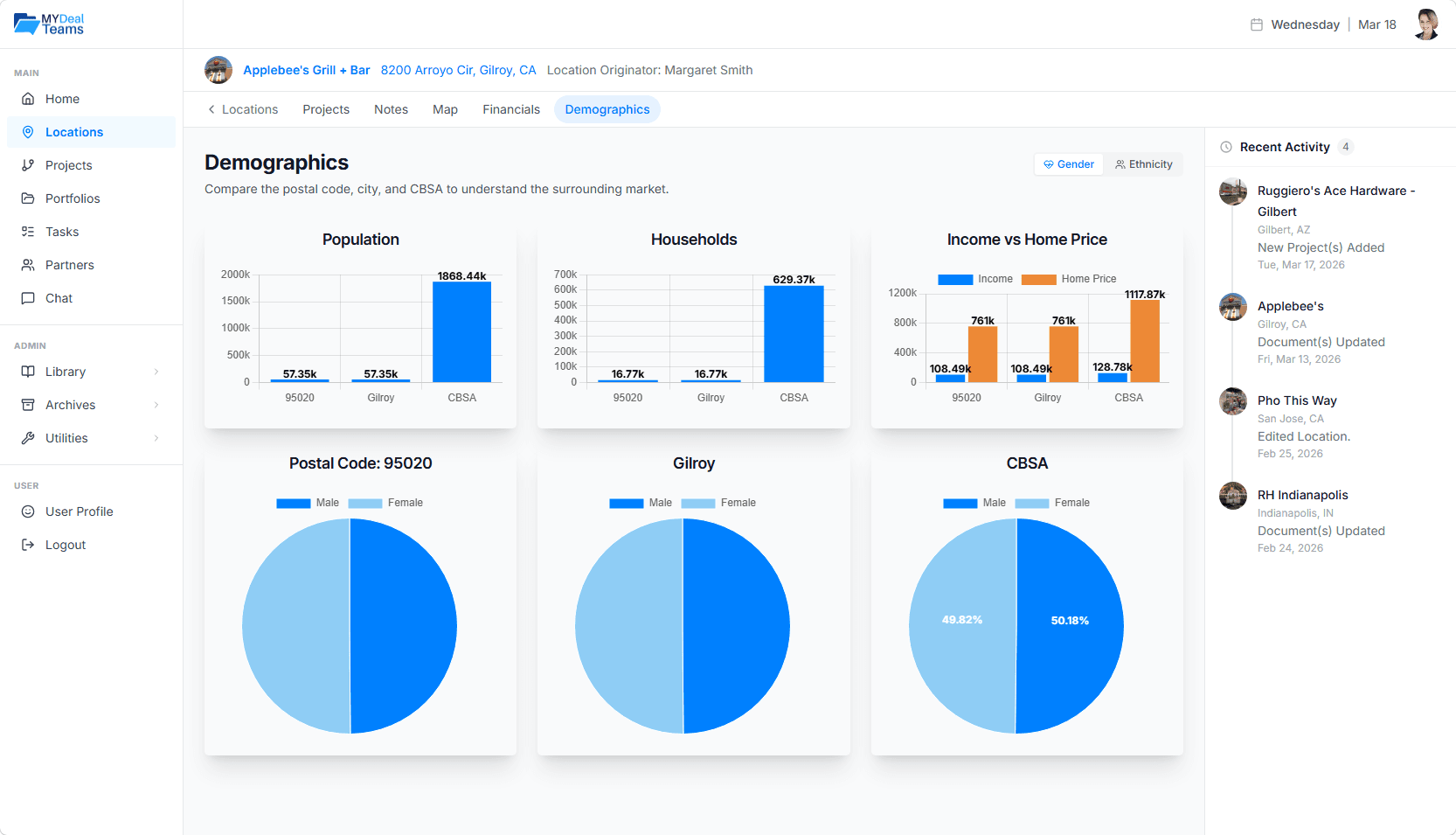Click the Logout arrow icon
This screenshot has height=835, width=1456.
[28, 545]
